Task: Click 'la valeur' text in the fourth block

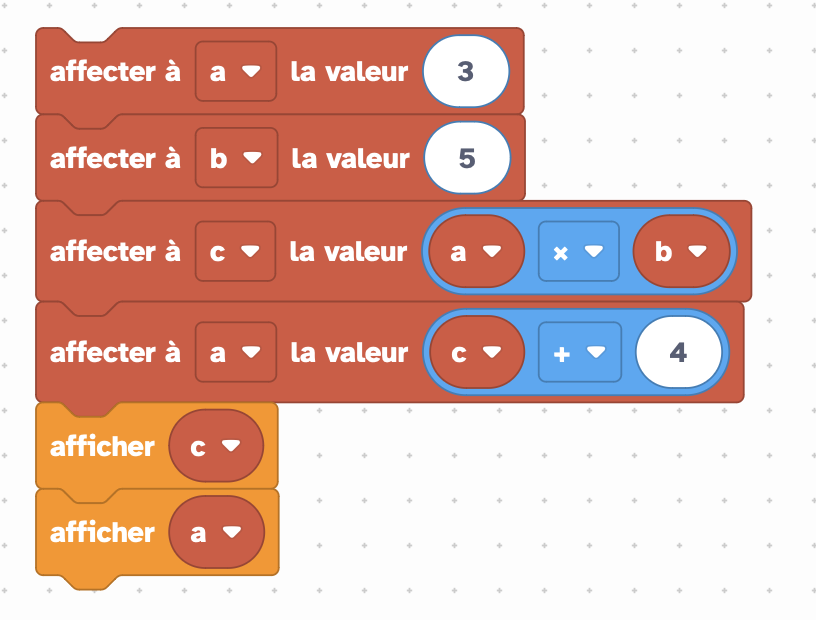Action: (349, 352)
